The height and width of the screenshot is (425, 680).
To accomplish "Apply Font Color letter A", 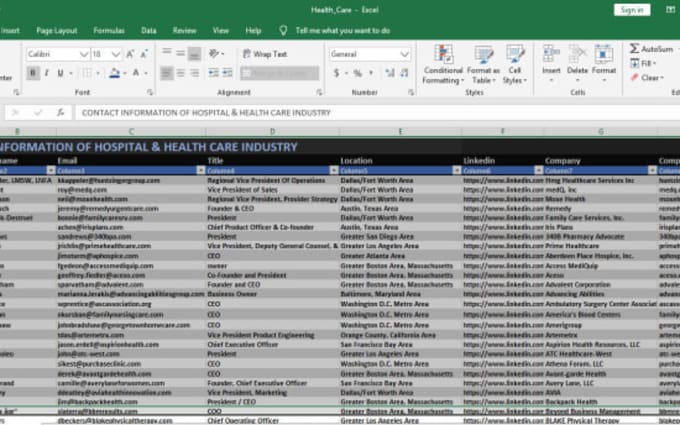I will 136,73.
